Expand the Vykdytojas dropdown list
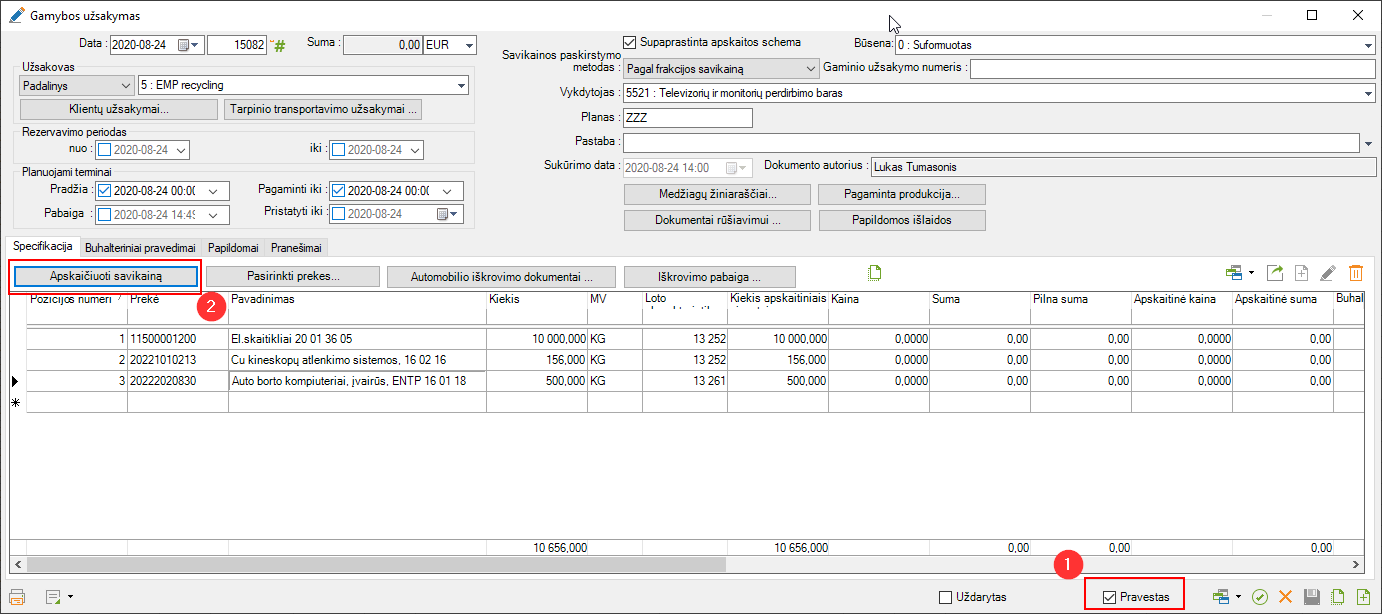The image size is (1382, 614). coord(1367,93)
